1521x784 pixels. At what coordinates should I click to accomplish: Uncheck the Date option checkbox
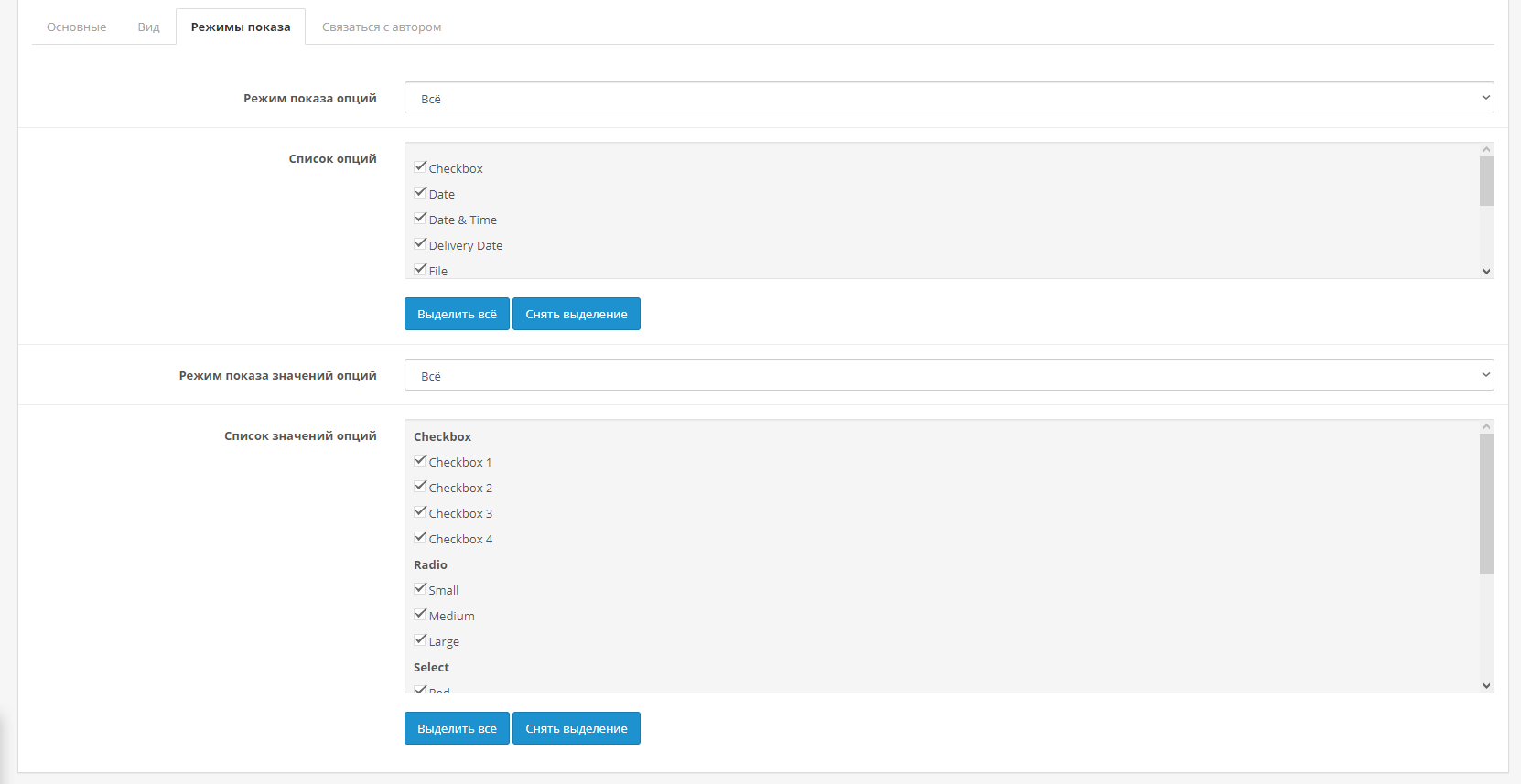coord(421,193)
